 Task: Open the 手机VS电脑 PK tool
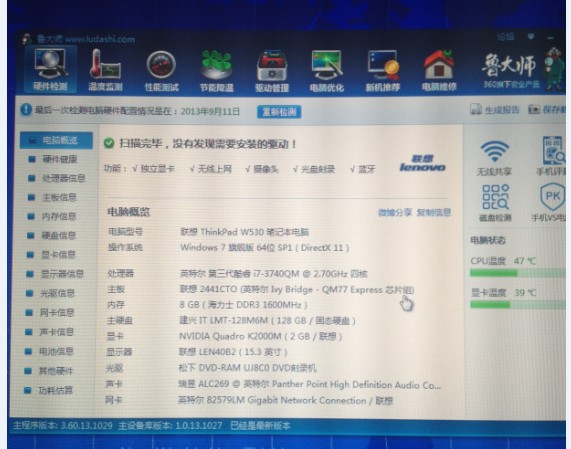[549, 202]
